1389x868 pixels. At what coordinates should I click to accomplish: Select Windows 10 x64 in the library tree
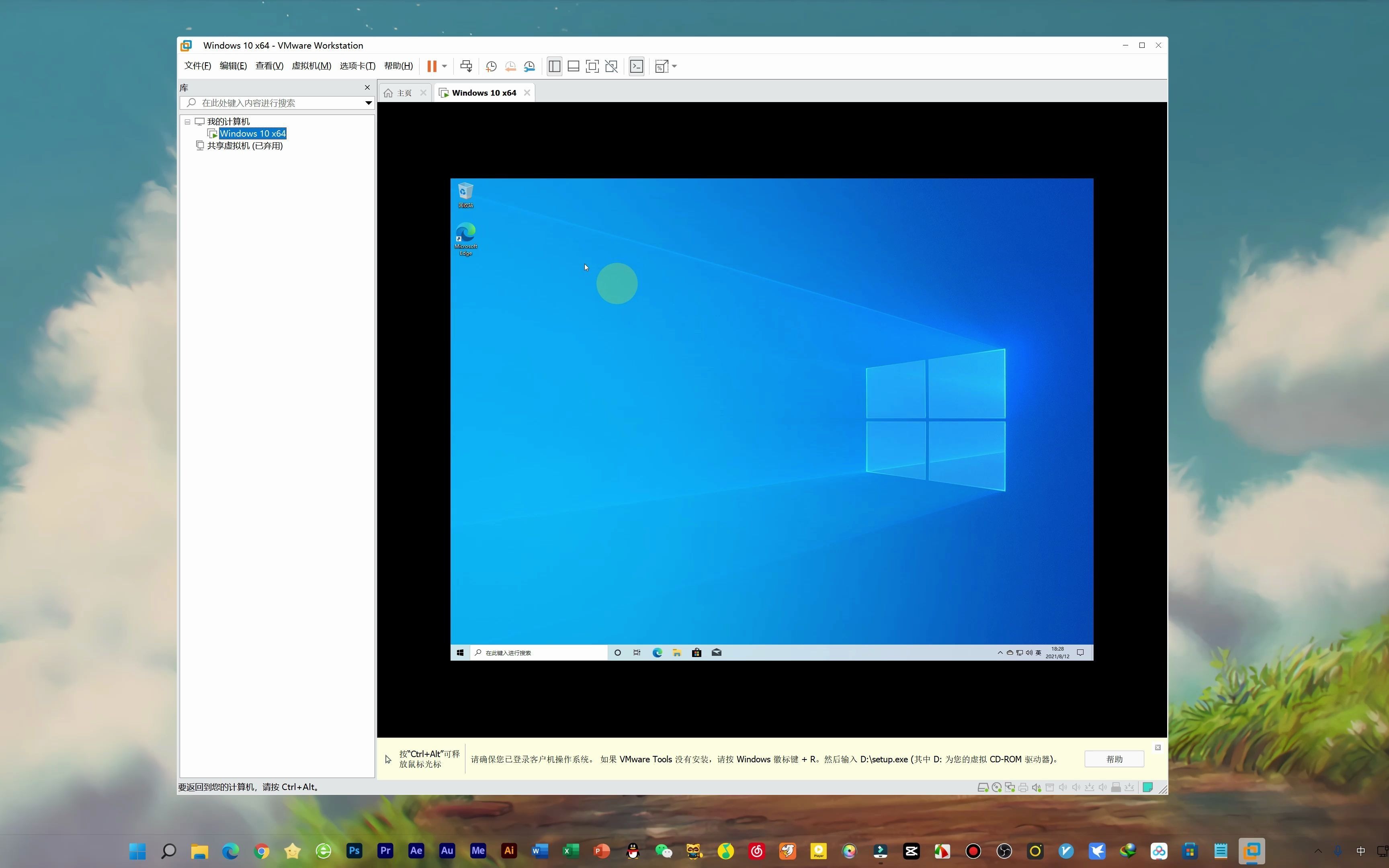252,134
